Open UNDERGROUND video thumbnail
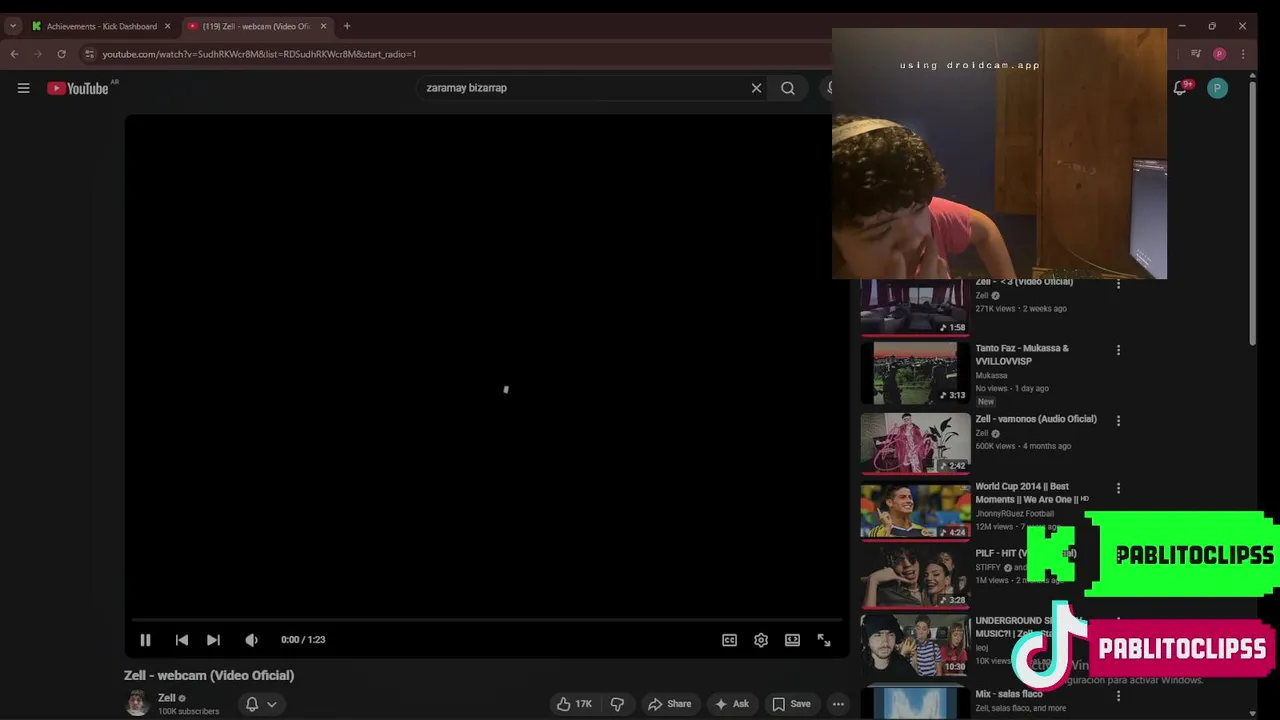 [915, 645]
